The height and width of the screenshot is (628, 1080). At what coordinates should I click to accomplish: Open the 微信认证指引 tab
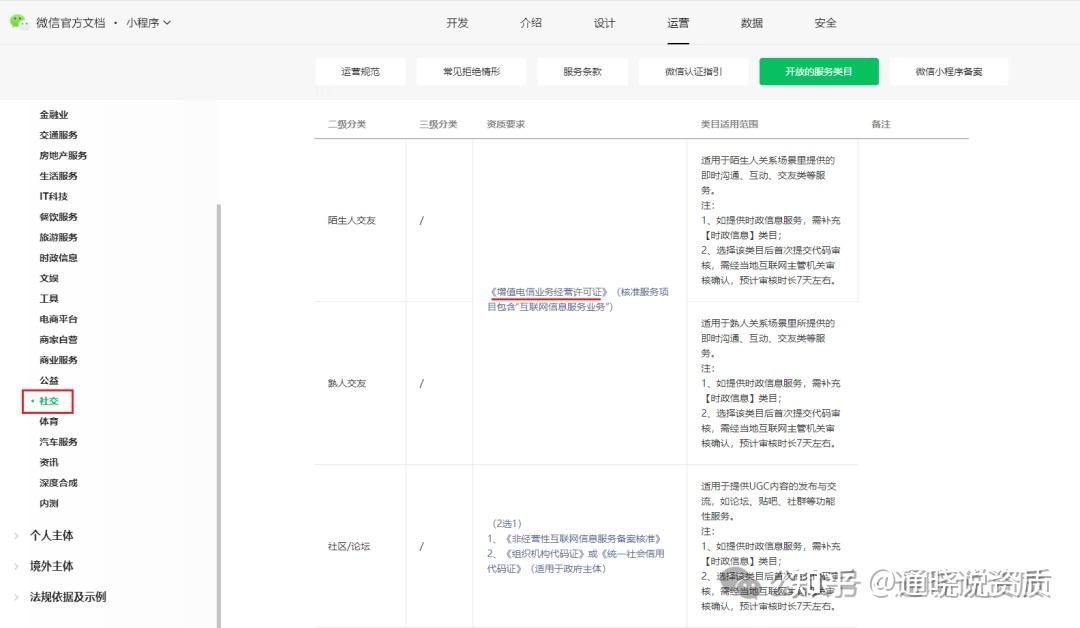point(694,72)
